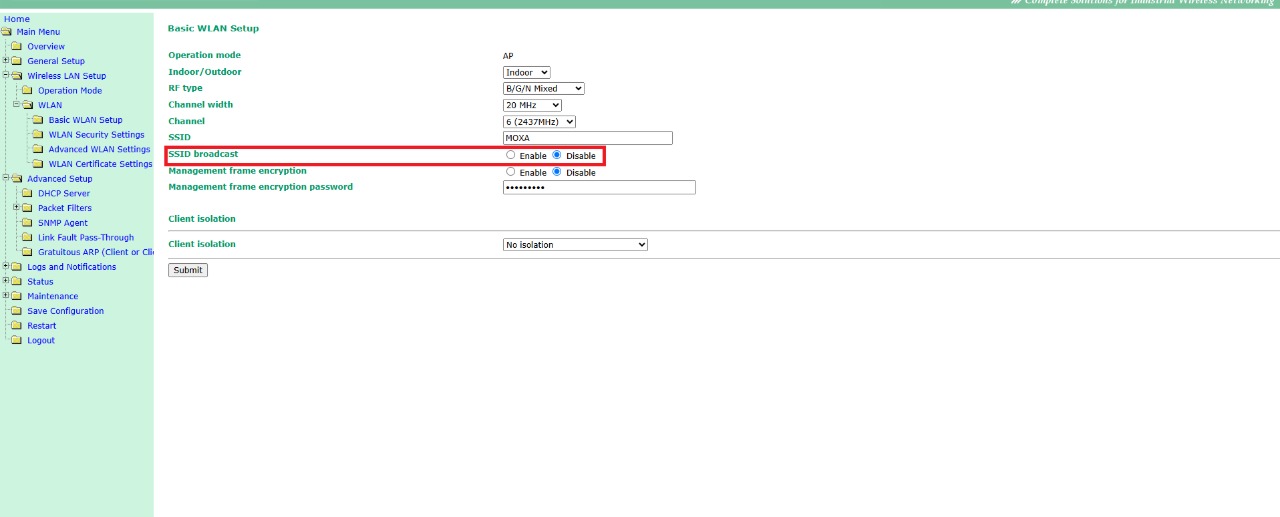Click the folder icon next to DHCP Server

click(27, 194)
